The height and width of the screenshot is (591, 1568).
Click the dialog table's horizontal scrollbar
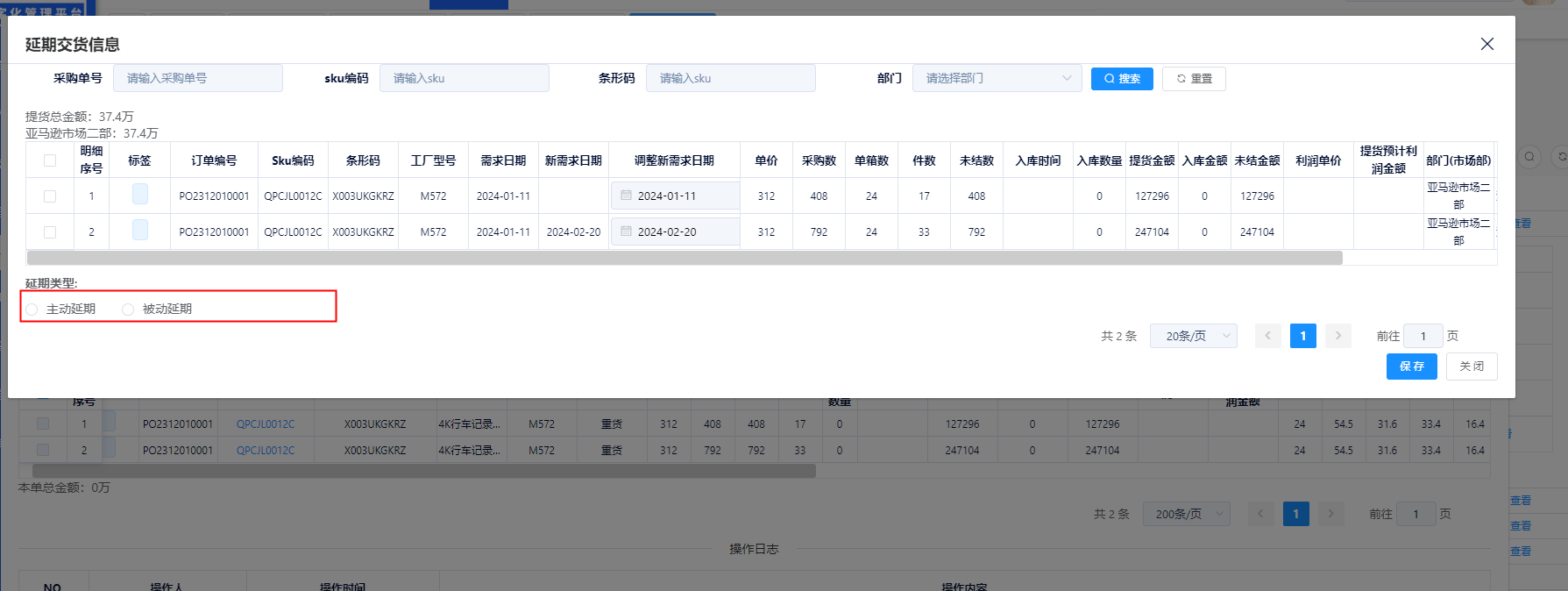[685, 258]
